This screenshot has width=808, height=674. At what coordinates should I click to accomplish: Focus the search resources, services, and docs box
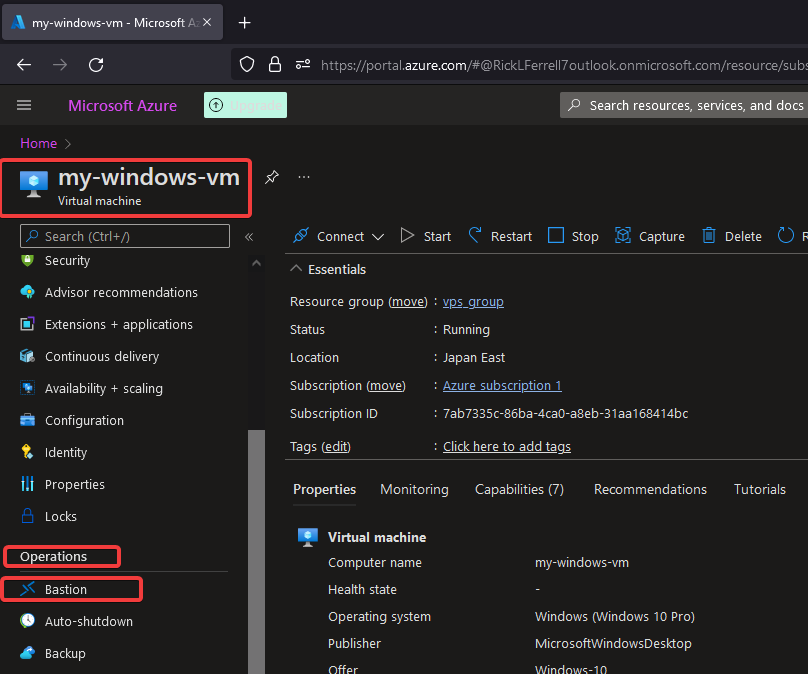[685, 106]
